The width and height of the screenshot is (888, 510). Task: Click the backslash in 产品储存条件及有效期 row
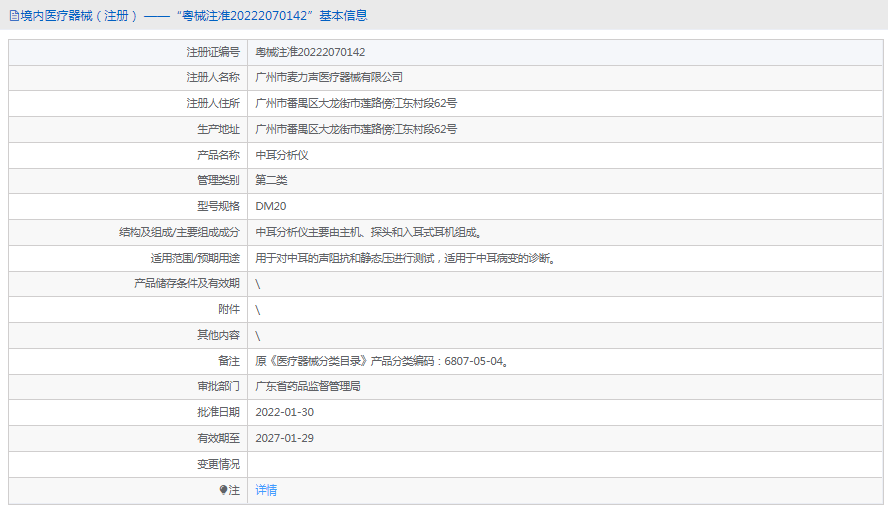tap(258, 284)
